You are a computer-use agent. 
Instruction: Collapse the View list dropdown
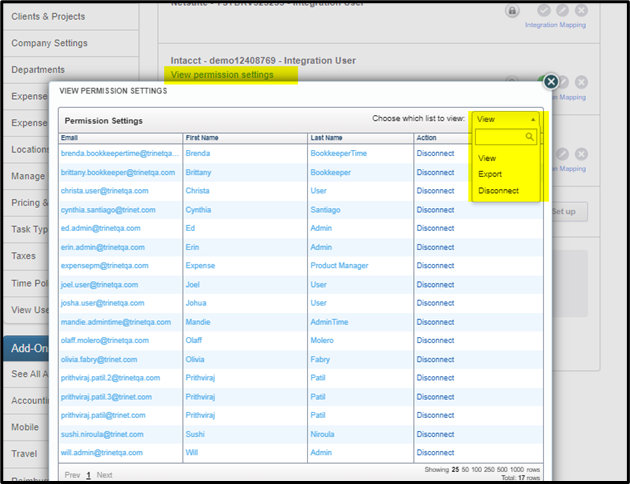[506, 119]
